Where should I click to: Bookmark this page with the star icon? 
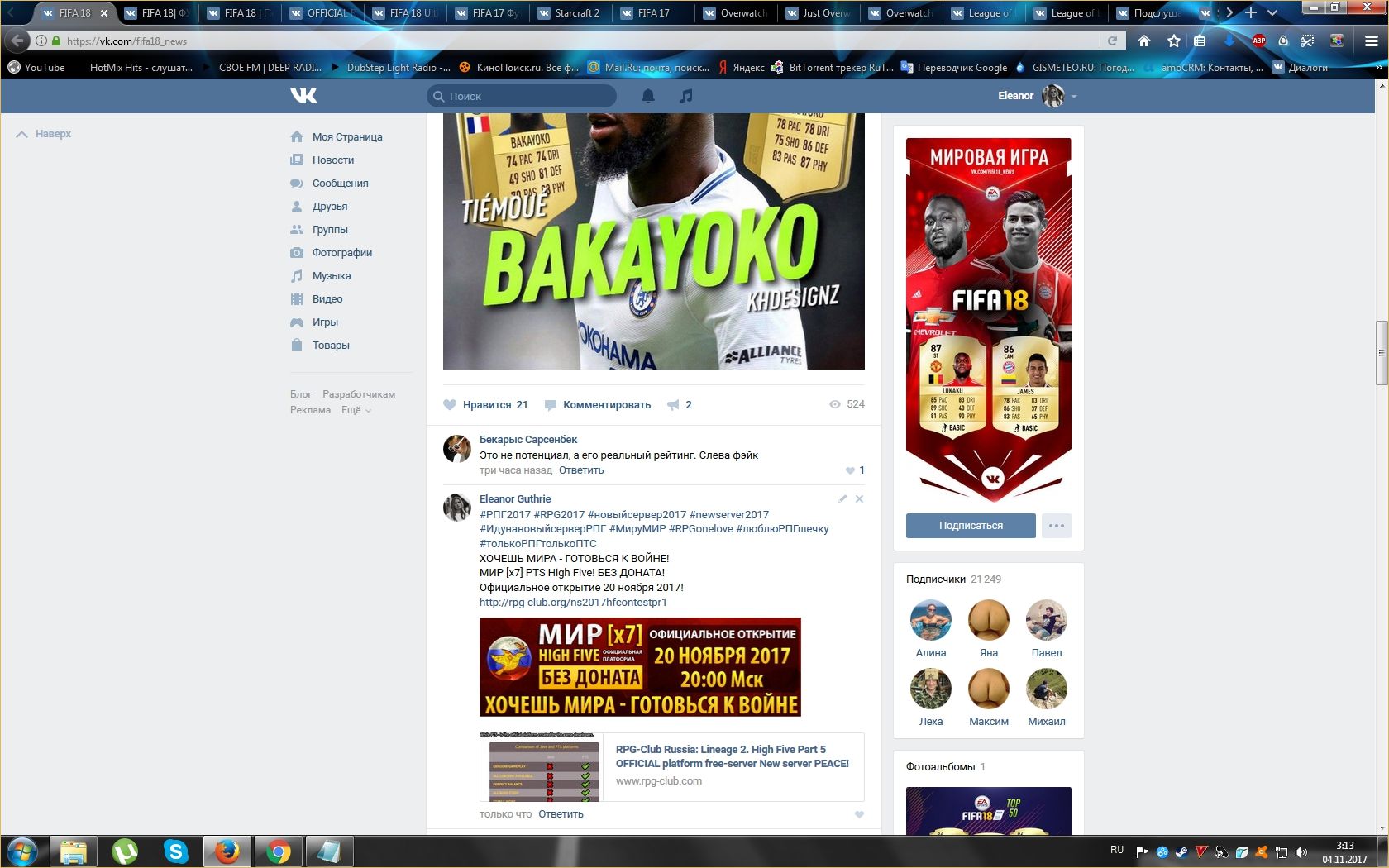click(x=1173, y=41)
